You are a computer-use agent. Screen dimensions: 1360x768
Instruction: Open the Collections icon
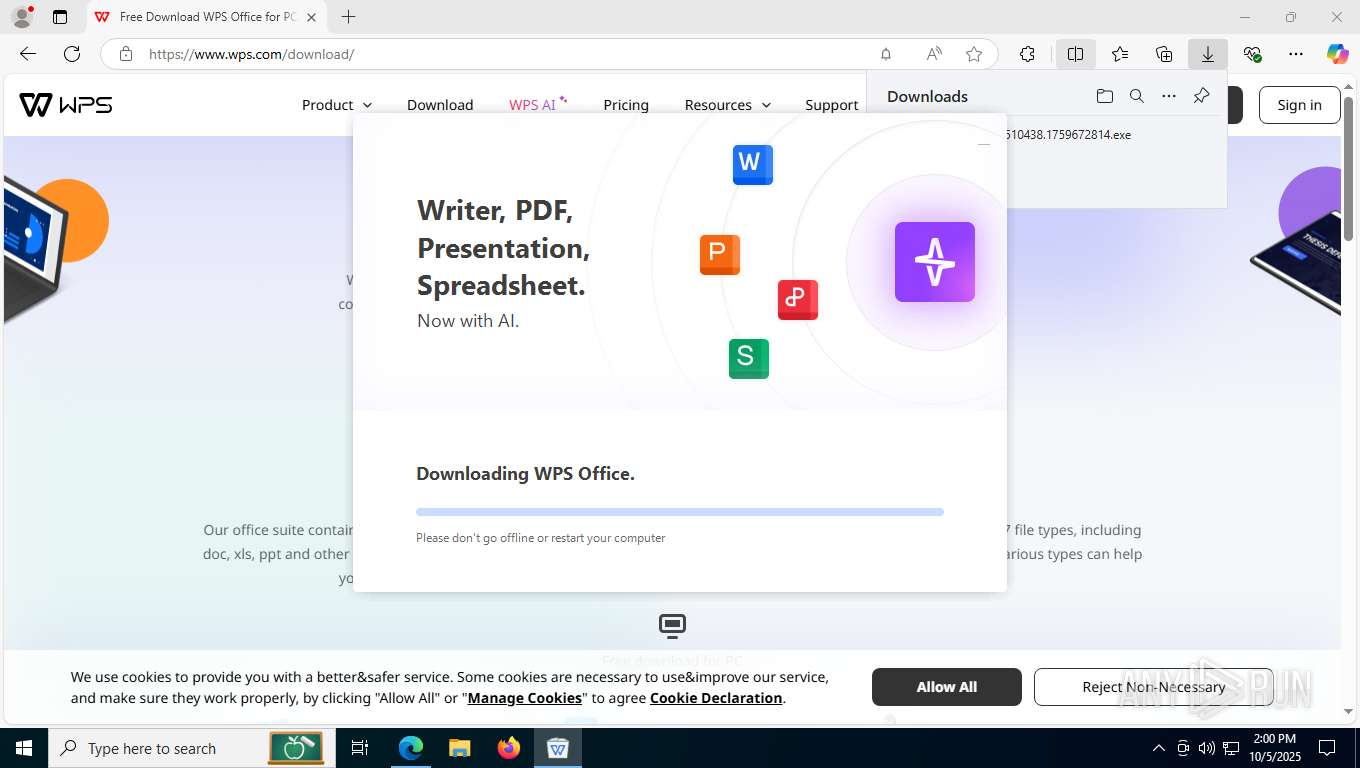point(1164,54)
